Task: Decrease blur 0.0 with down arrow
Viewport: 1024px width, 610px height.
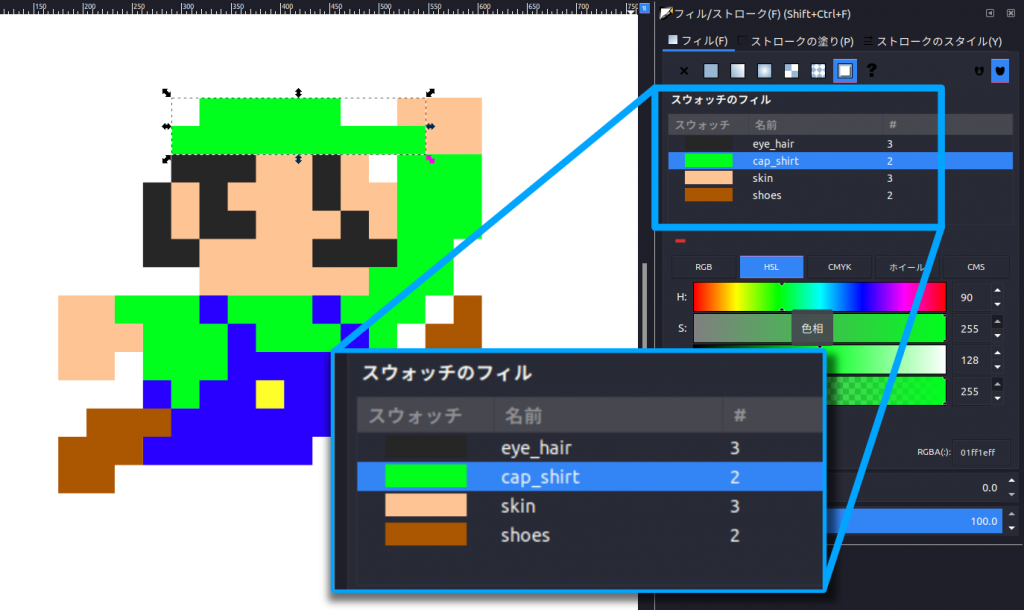Action: coord(1012,495)
